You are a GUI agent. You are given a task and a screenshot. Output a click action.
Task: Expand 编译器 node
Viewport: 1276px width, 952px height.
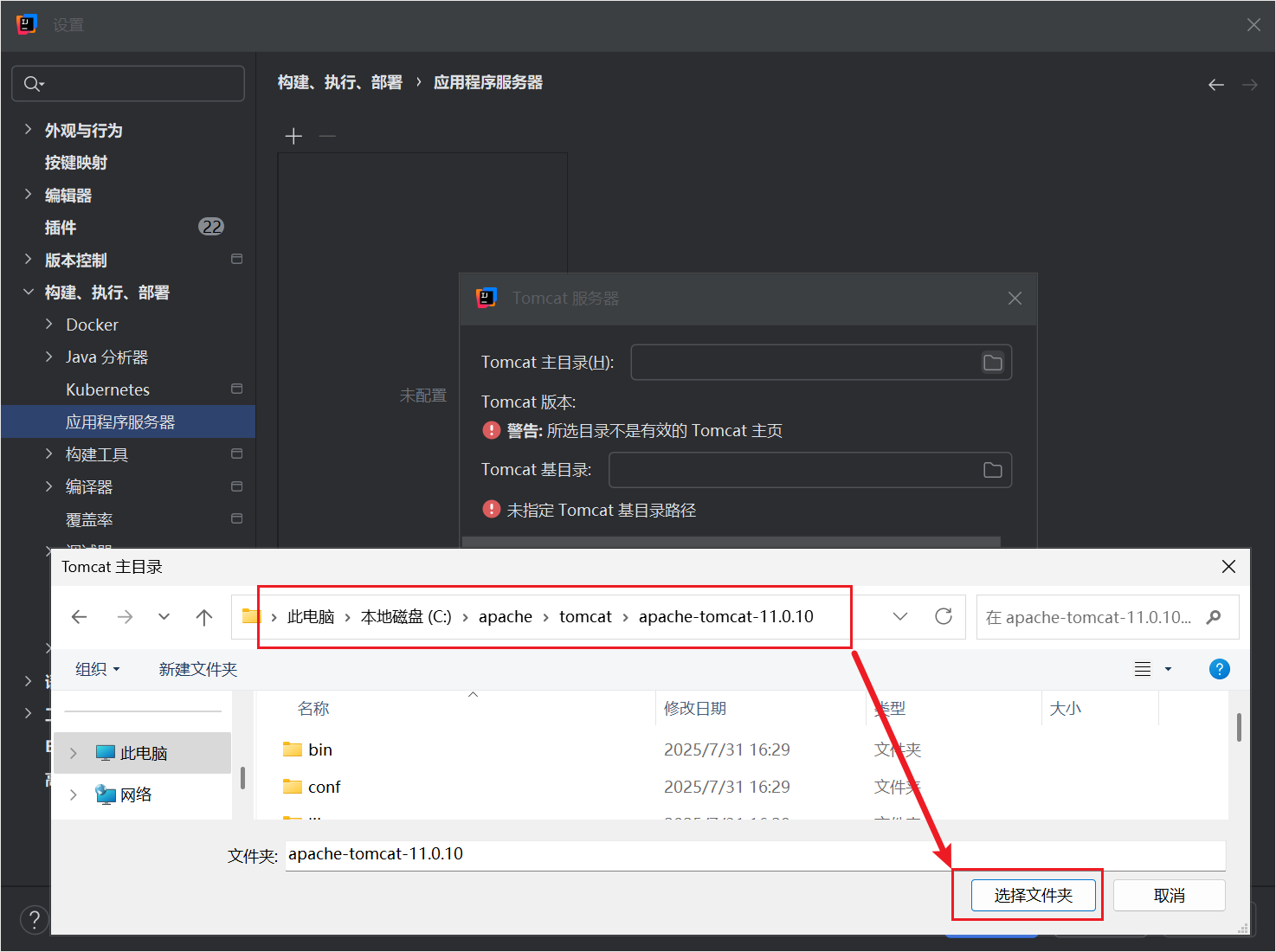49,486
